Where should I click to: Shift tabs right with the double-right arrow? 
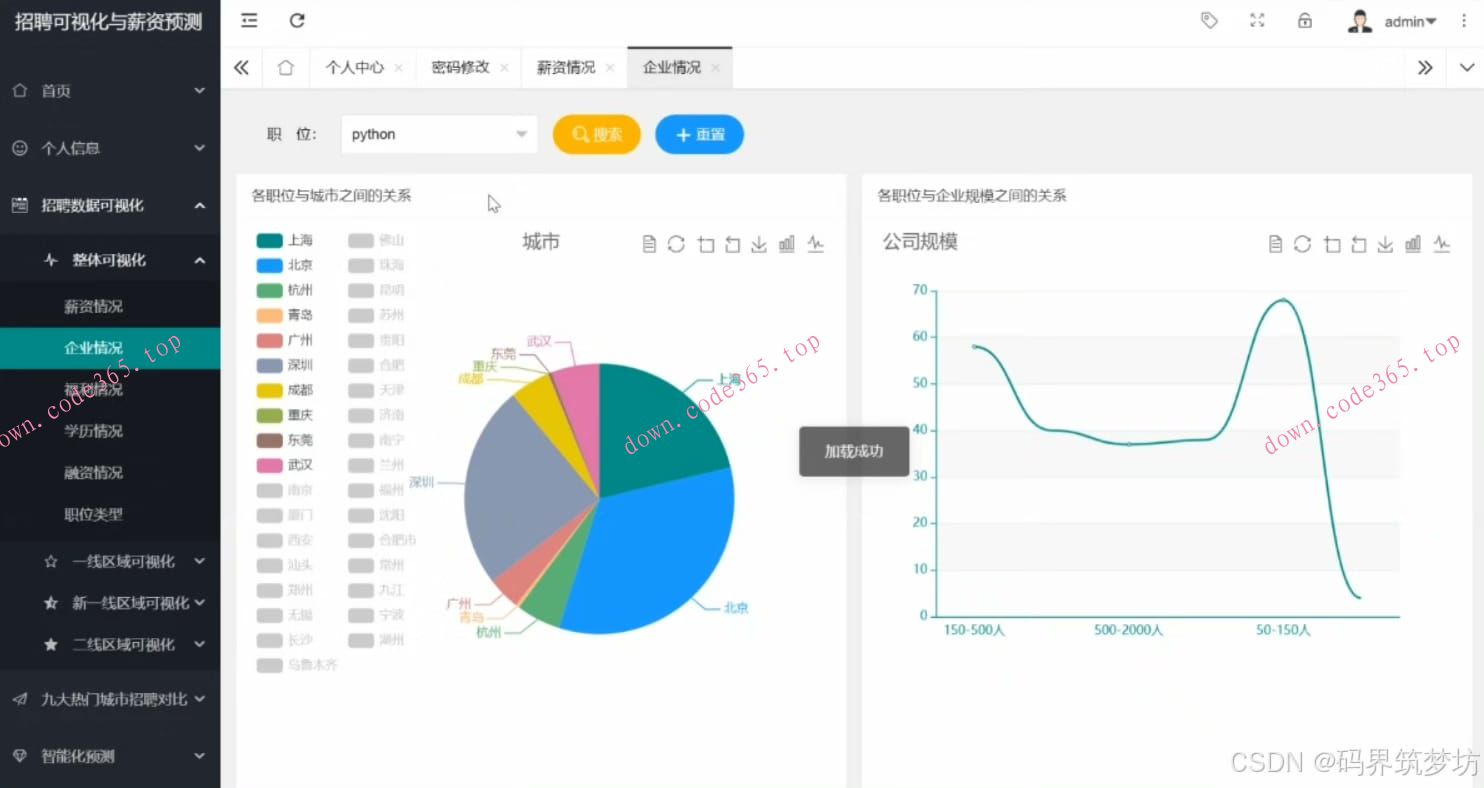[x=1425, y=68]
